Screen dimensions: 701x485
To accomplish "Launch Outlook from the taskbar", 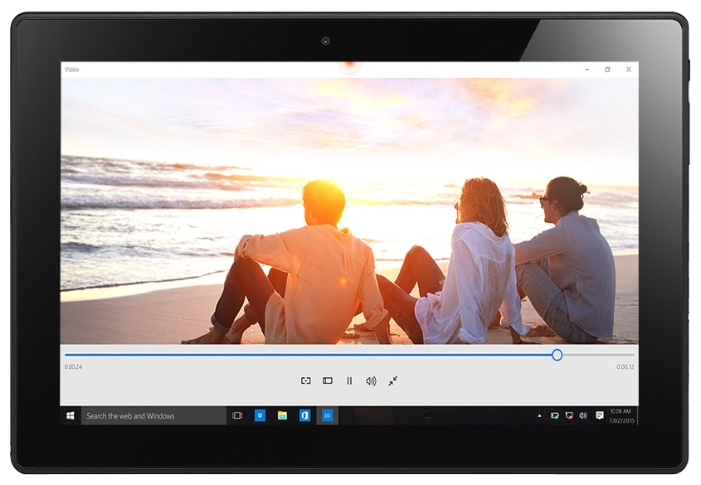I will 304,415.
